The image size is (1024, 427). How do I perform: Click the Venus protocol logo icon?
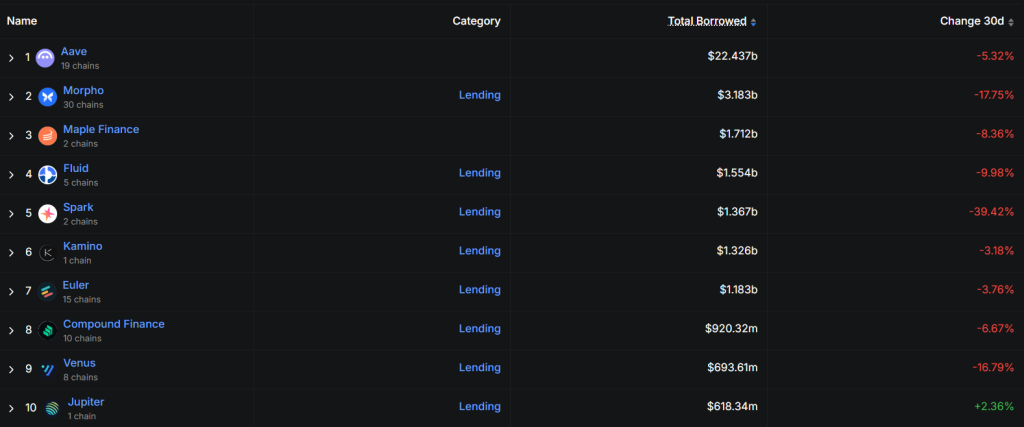(47, 370)
